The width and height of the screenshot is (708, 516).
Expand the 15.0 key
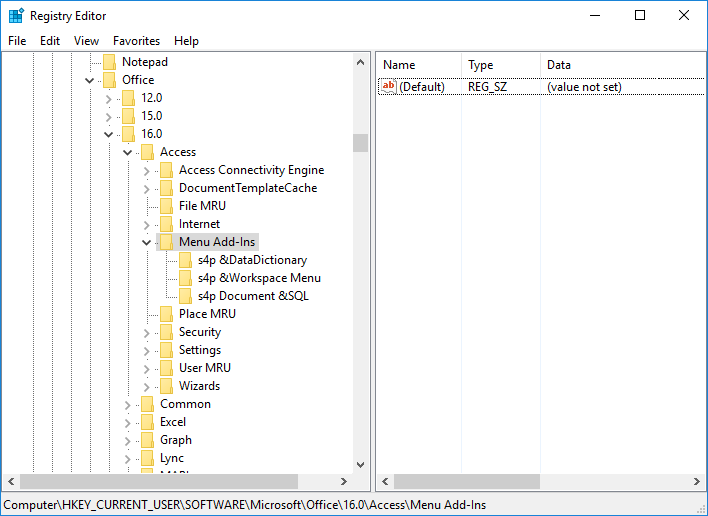click(108, 117)
